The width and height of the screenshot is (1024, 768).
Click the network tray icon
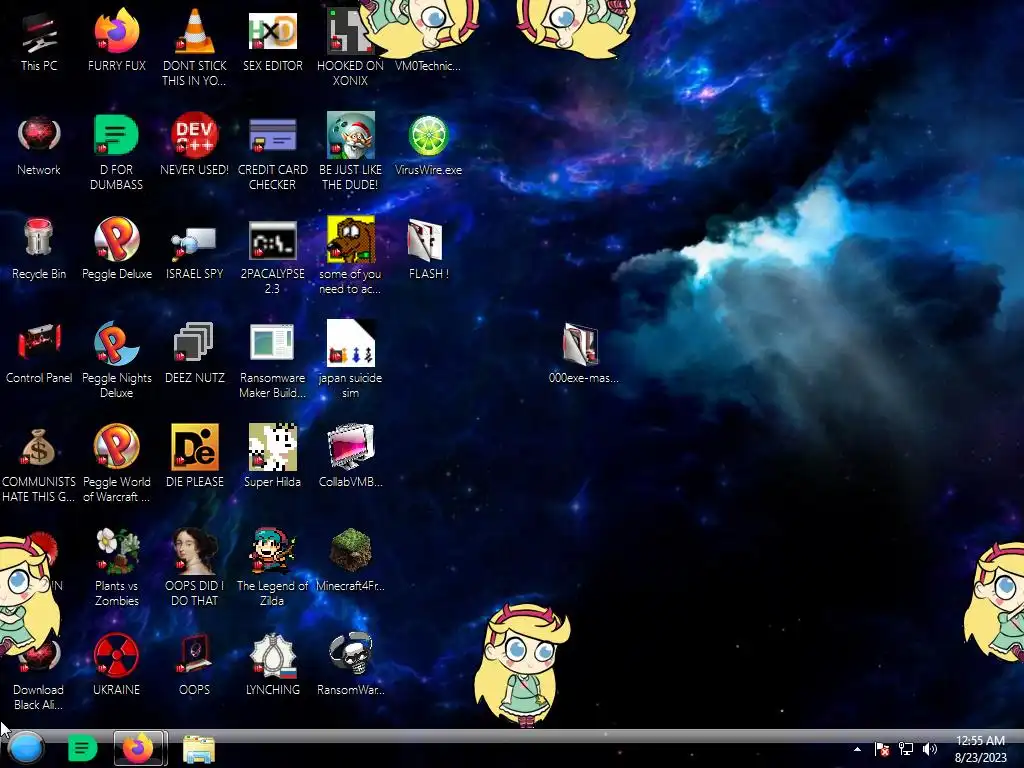point(906,749)
